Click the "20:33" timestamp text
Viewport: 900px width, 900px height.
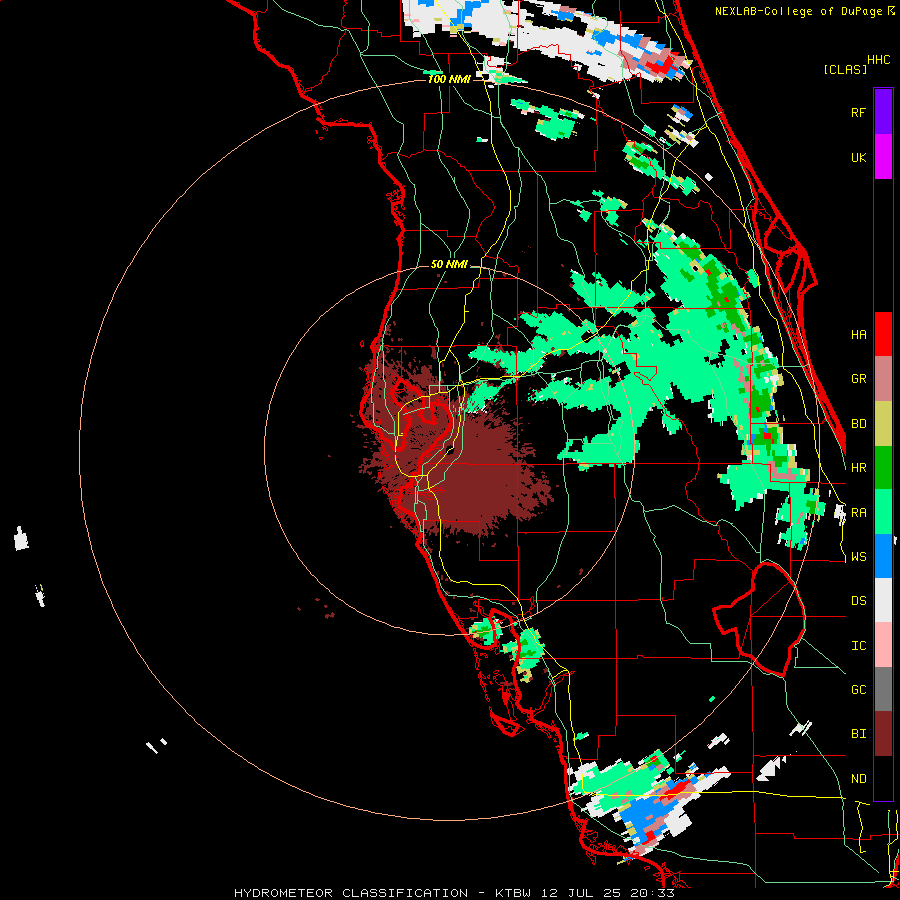coord(655,893)
